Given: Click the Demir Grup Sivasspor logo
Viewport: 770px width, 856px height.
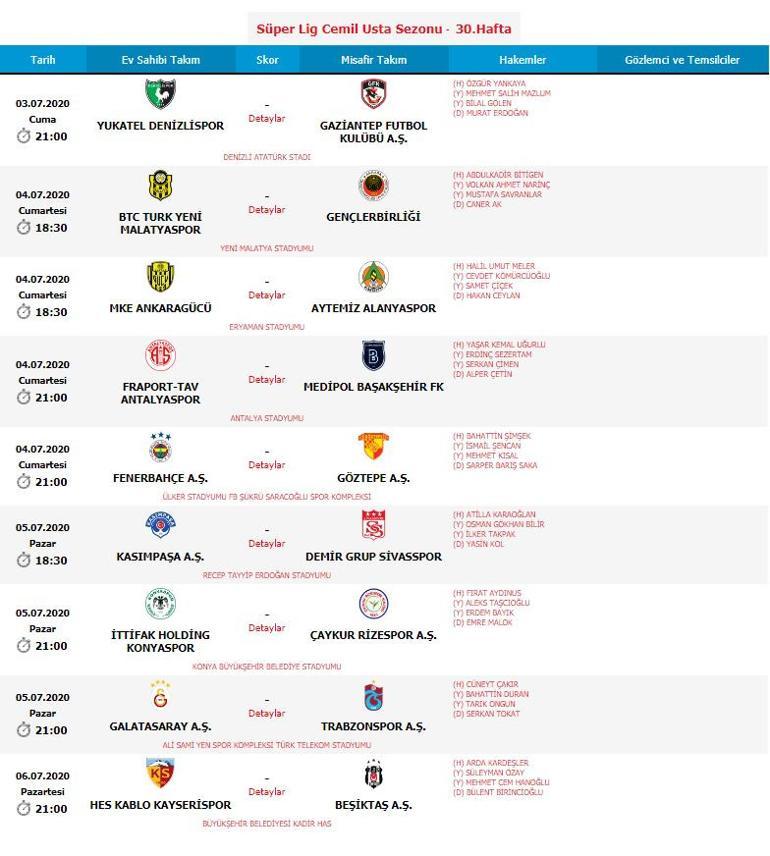Looking at the screenshot, I should coord(374,525).
